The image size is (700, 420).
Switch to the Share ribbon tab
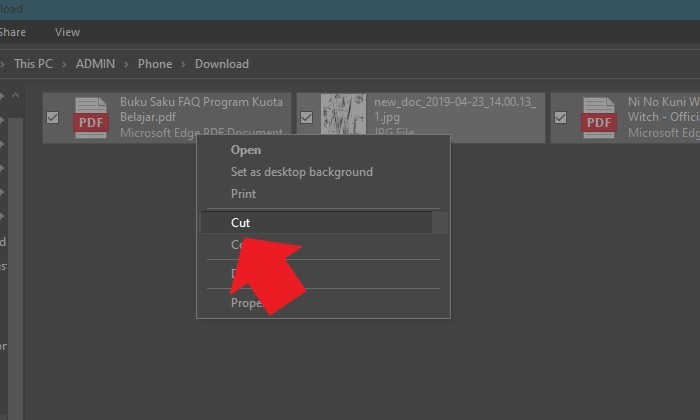pos(13,32)
